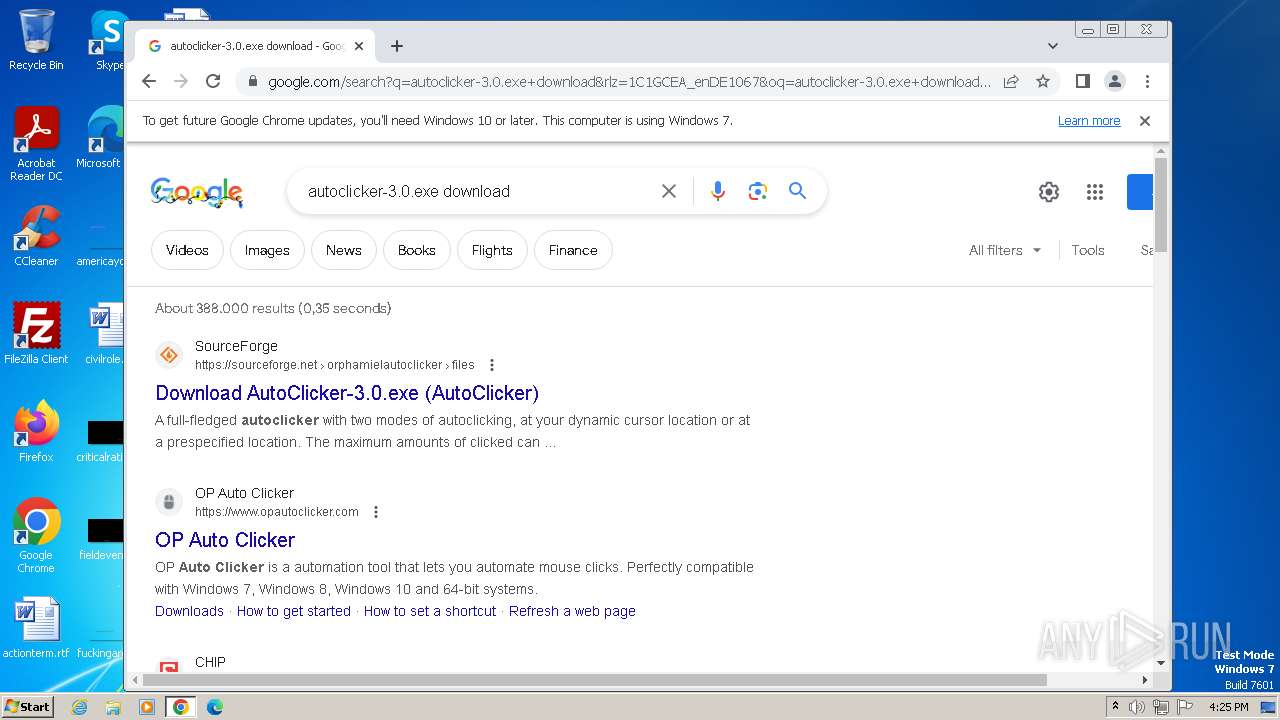The height and width of the screenshot is (720, 1280).
Task: Select Recycle Bin on desktop
Action: pyautogui.click(x=36, y=40)
